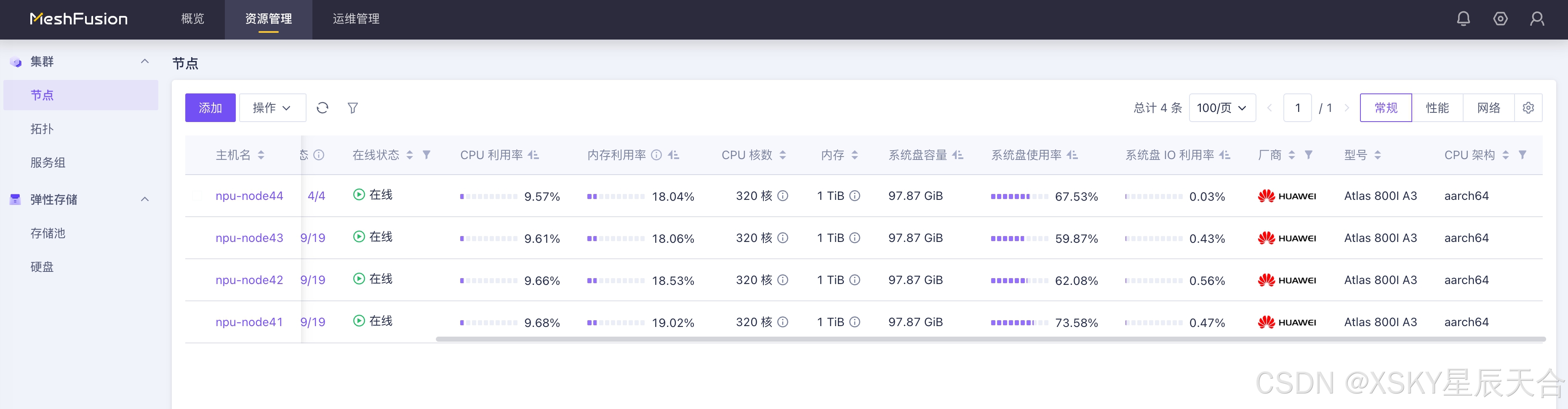1568x409 pixels.
Task: Sort by 型号 column arrows
Action: pyautogui.click(x=1378, y=155)
